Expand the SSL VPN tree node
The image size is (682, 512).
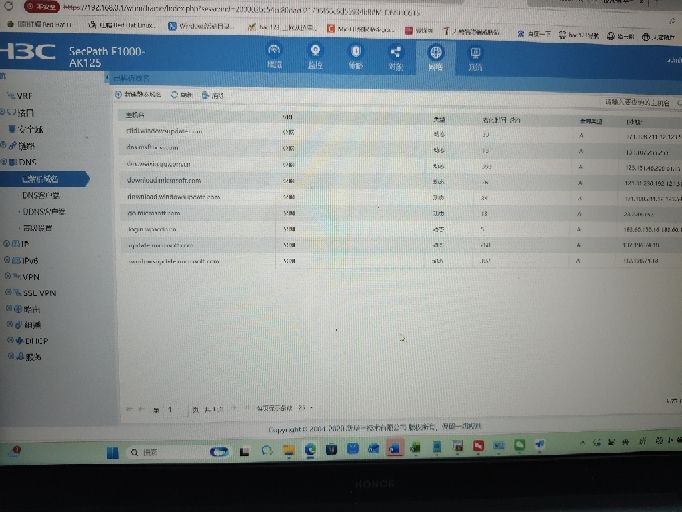(7, 292)
